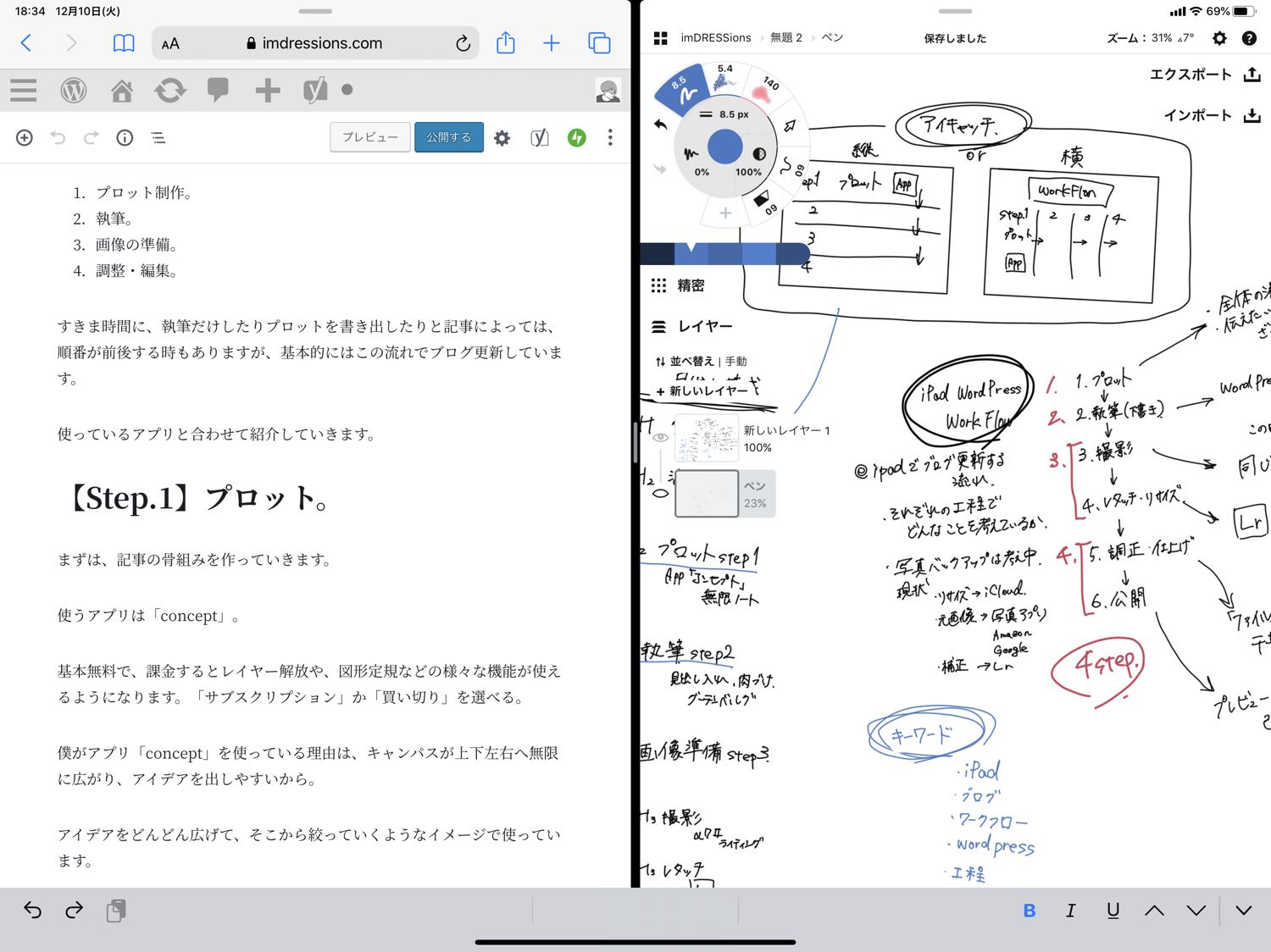Toggle italic in keyboard bar
Image resolution: width=1271 pixels, height=952 pixels.
(1071, 910)
